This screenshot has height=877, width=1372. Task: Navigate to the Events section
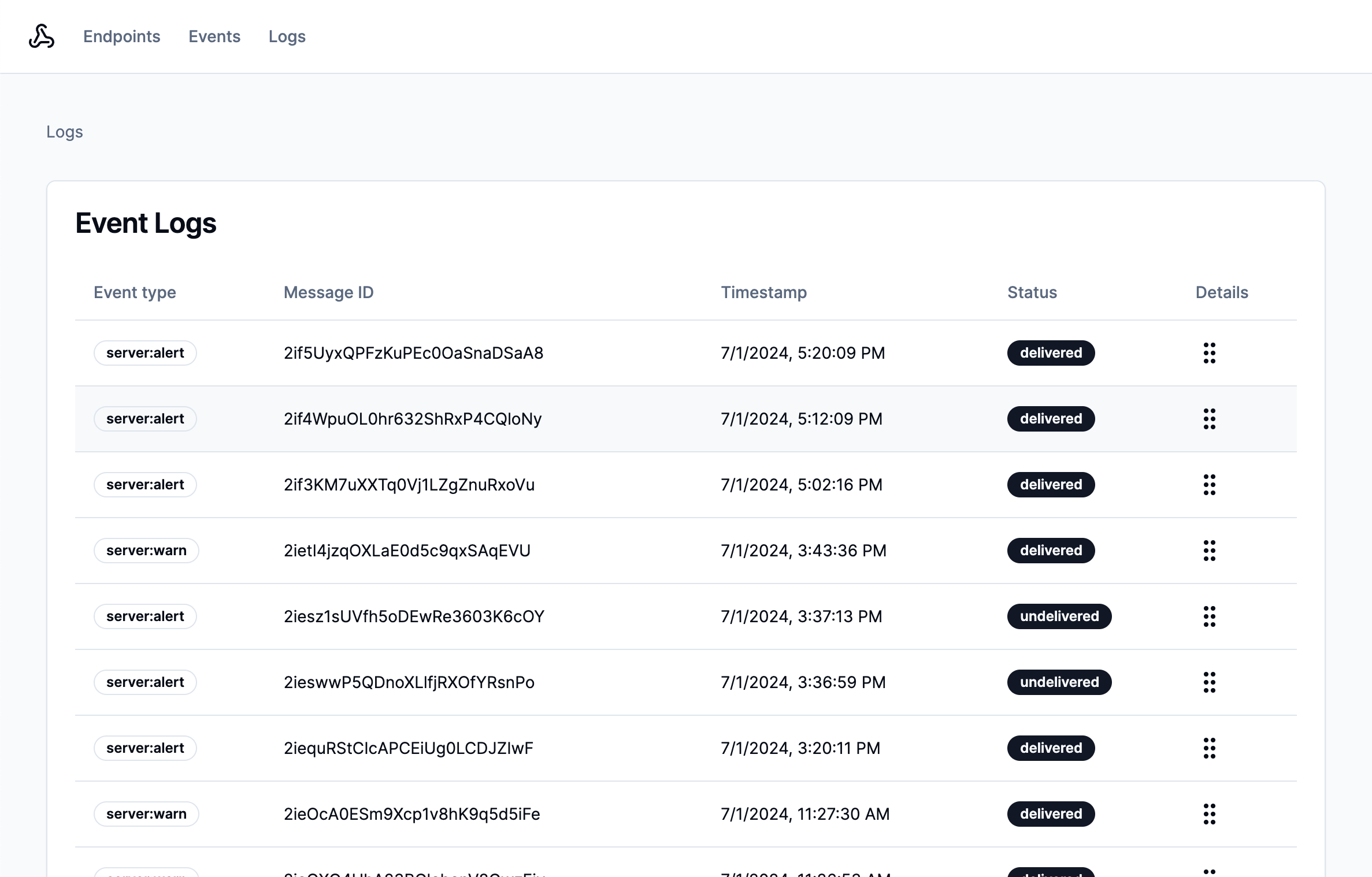tap(214, 36)
